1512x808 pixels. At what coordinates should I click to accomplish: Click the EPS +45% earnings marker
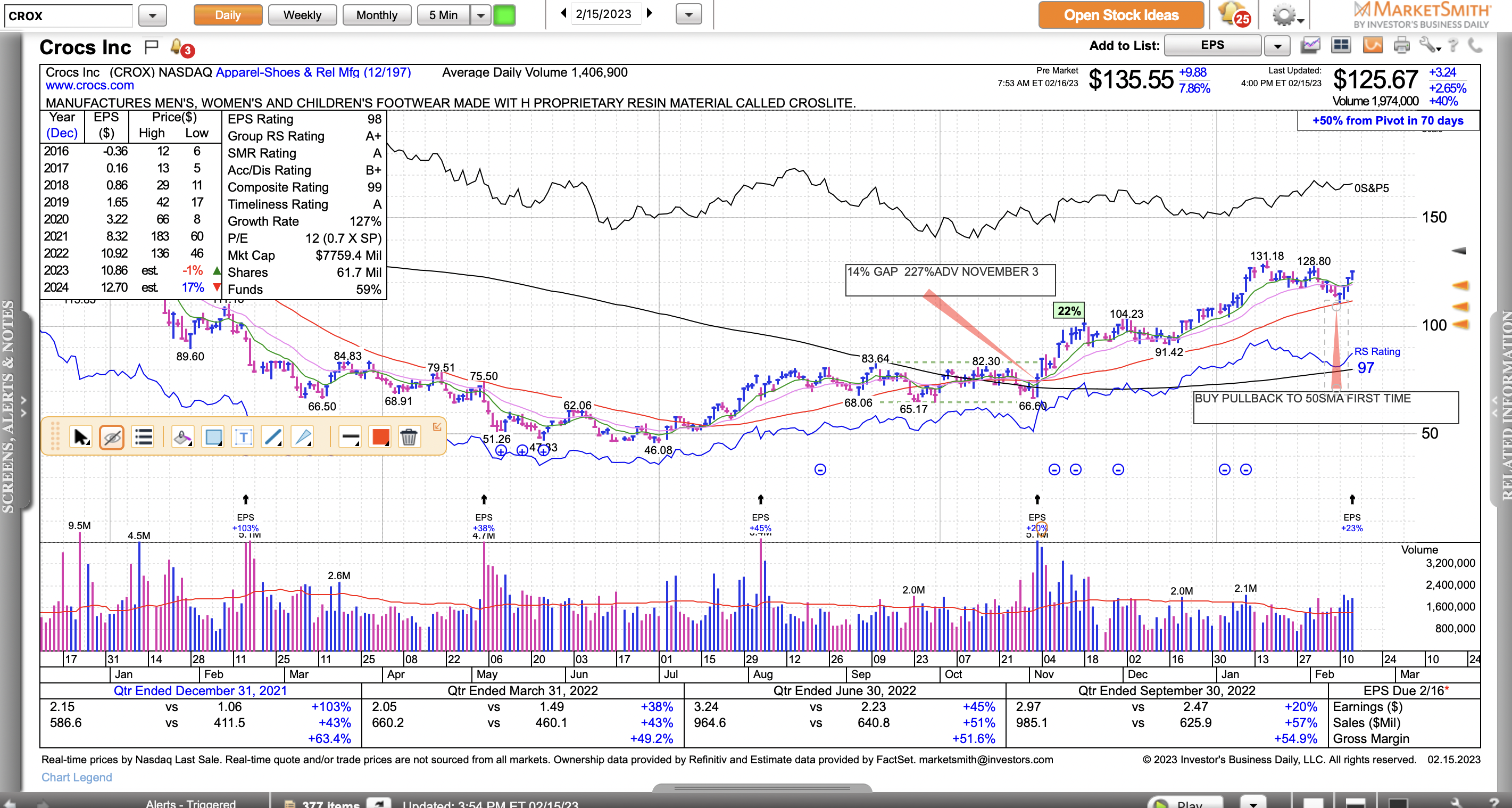[x=760, y=522]
